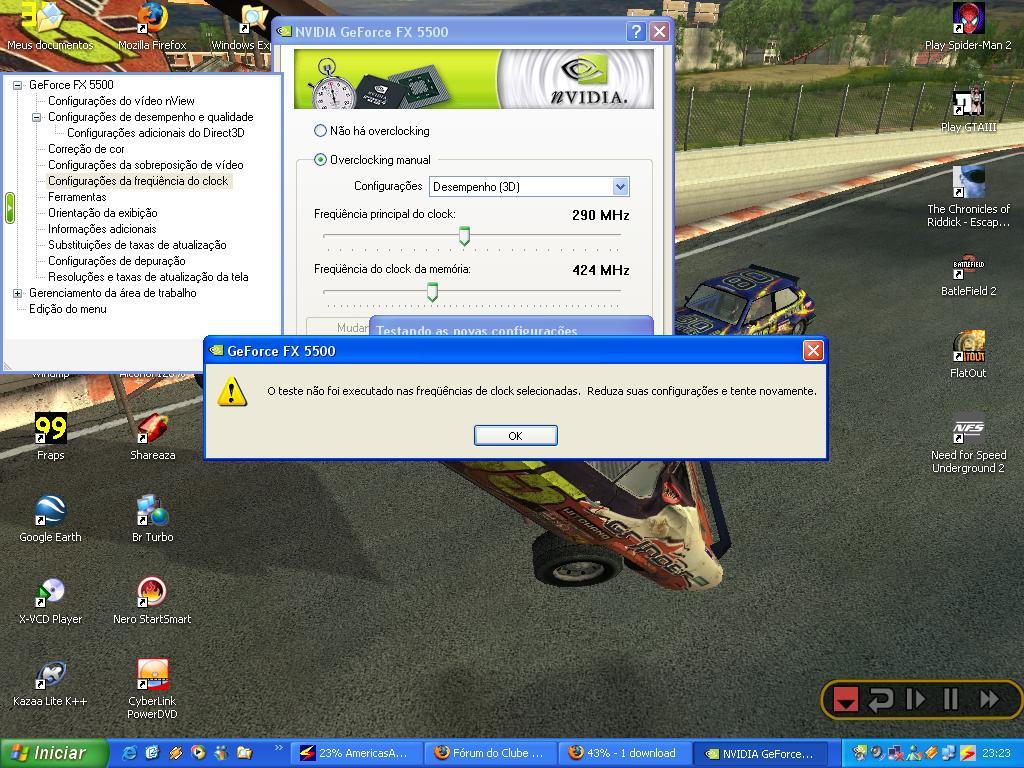Select Configurações da freqüência do clock
The width and height of the screenshot is (1024, 768).
point(138,181)
